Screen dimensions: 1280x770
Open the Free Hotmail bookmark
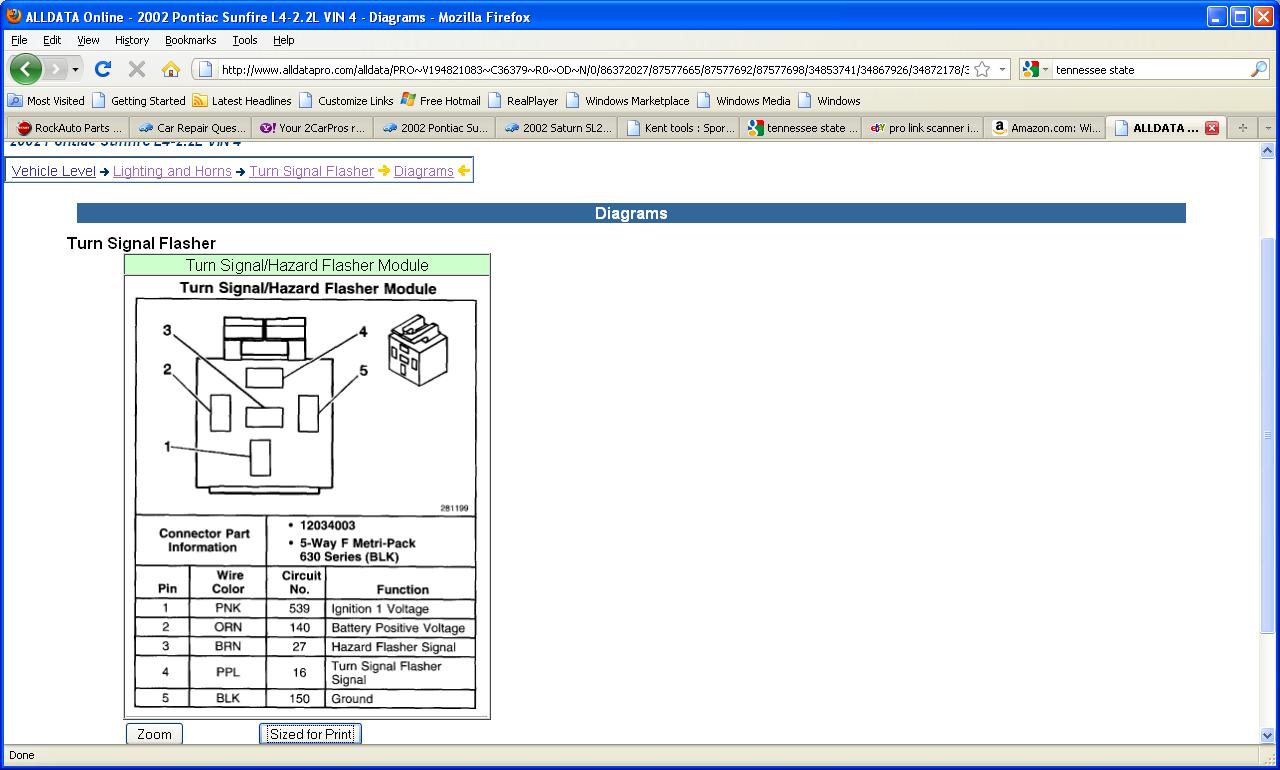coord(441,100)
